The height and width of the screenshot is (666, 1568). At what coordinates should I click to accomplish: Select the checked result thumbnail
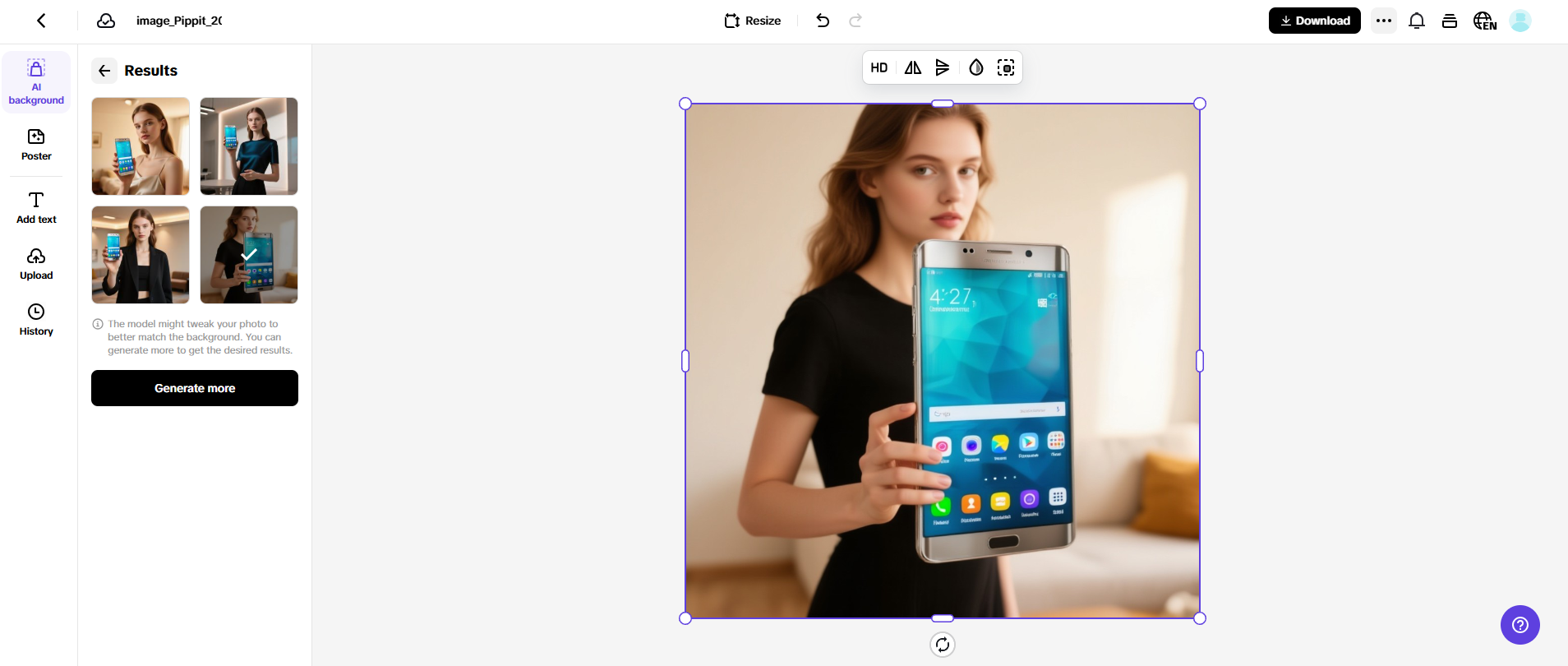249,255
